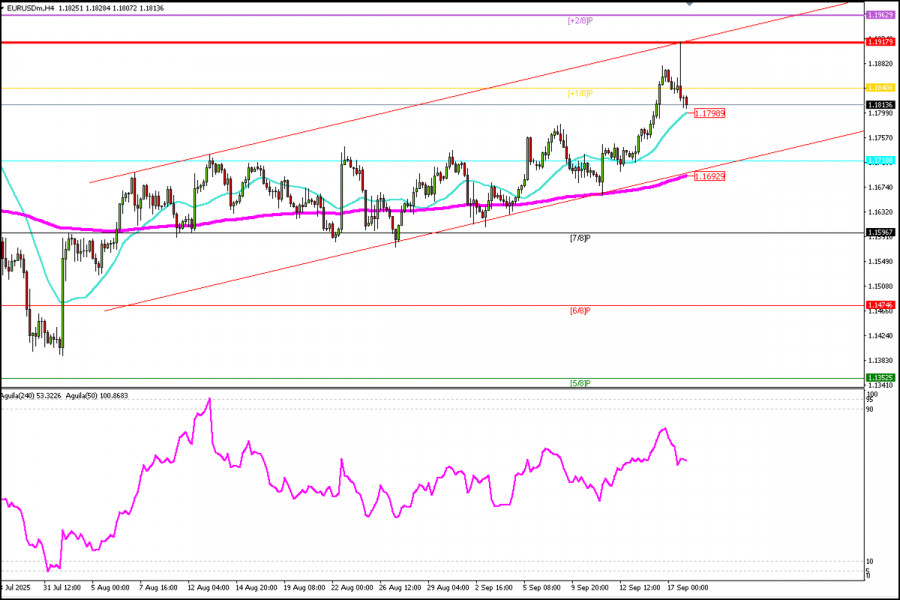Click the Aguila(240) 53.3226 indicator label
The height and width of the screenshot is (600, 900).
click(30, 396)
